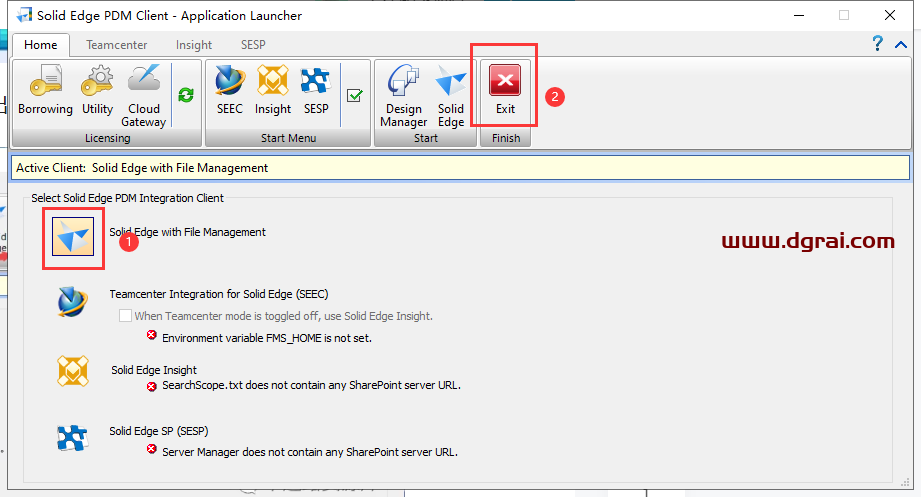Collapse the ribbon with the chevron arrow
Viewport: 921px width, 497px height.
pos(901,44)
